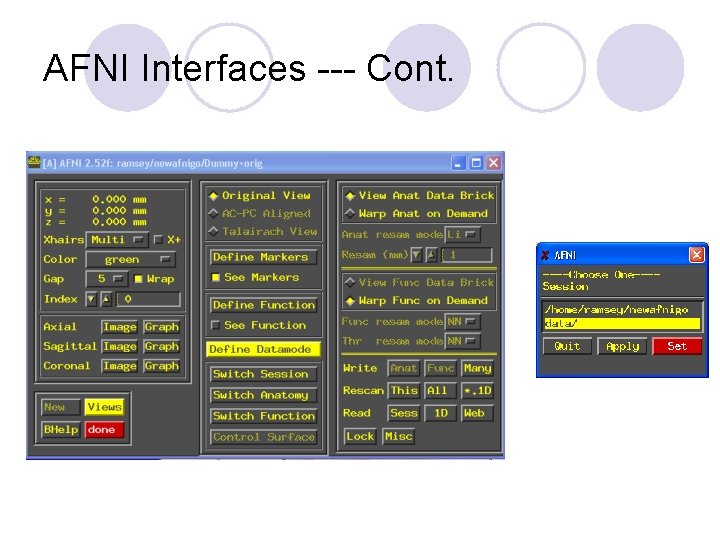Select AC-PC Aligned view option
Image resolution: width=720 pixels, height=540 pixels.
260,214
